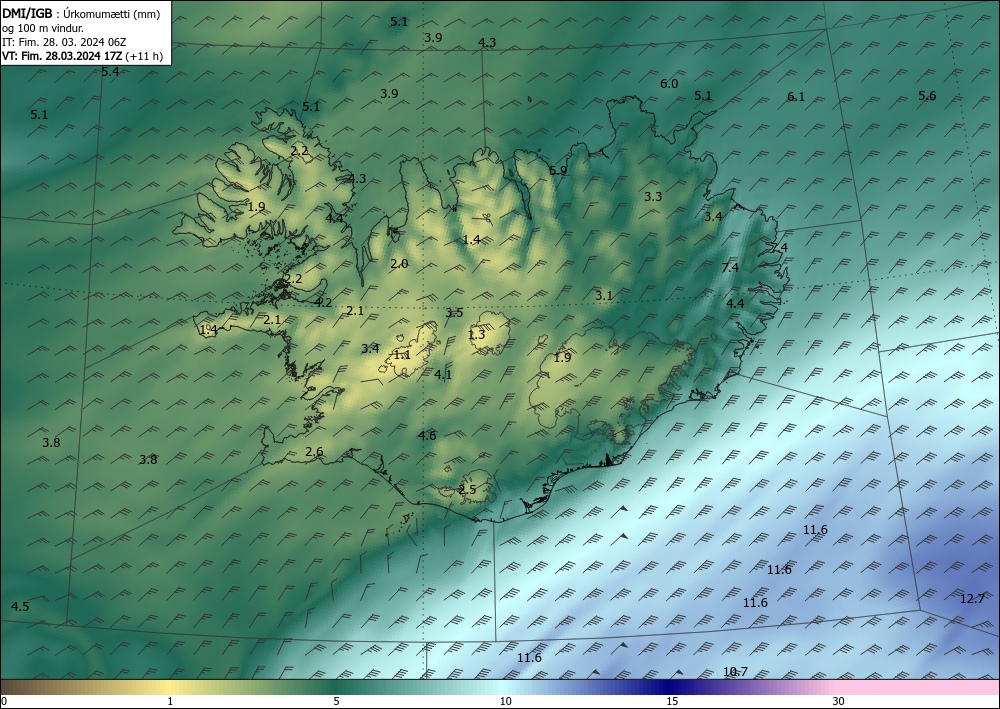Click the valid time 'VT: Fim. 28.03.2024 17Z'

tap(62, 56)
